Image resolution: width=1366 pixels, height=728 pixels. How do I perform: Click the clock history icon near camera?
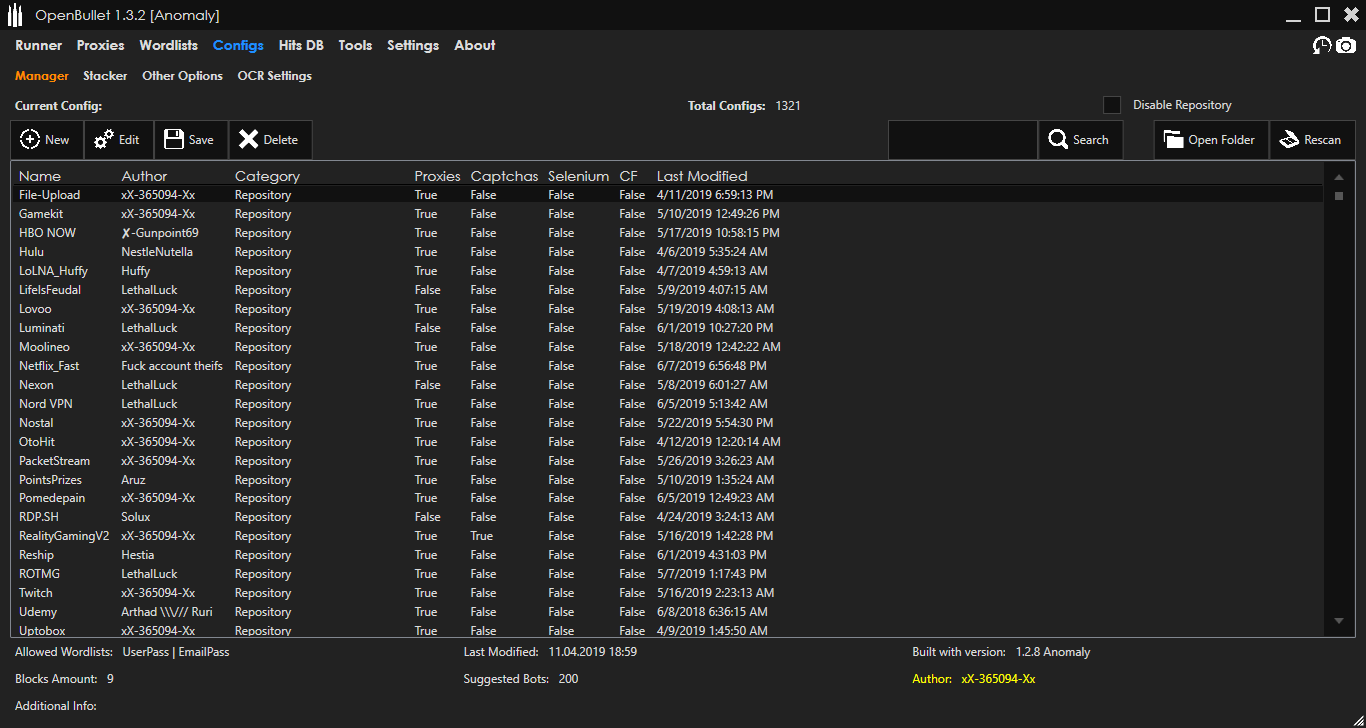[x=1322, y=45]
